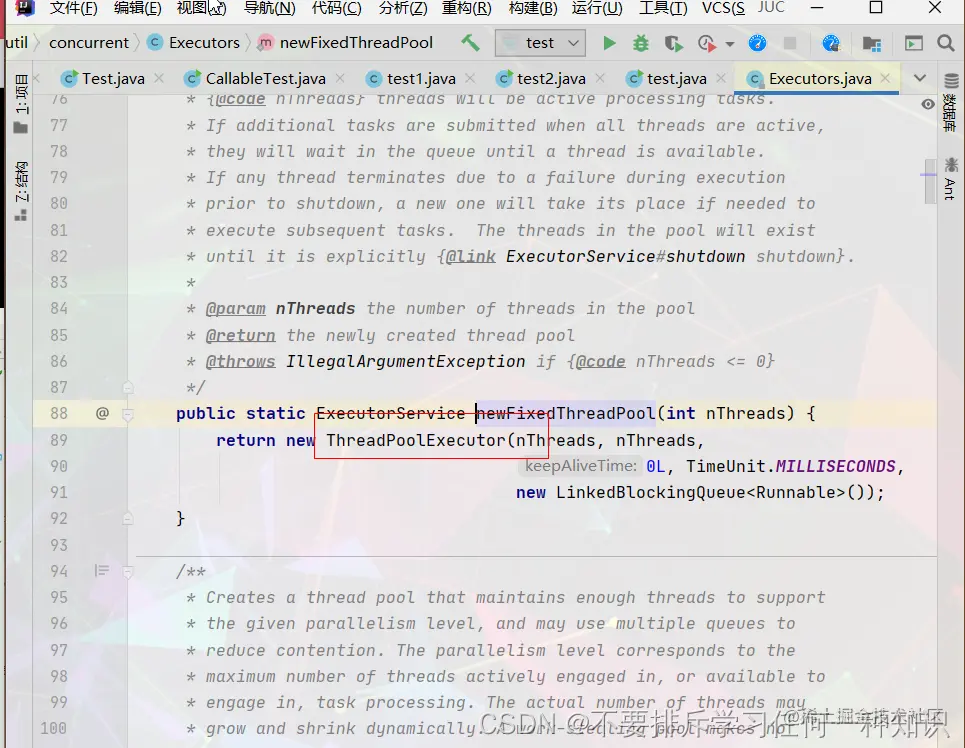965x748 pixels.
Task: Toggle the fold end marker at line 92
Action: (127, 518)
